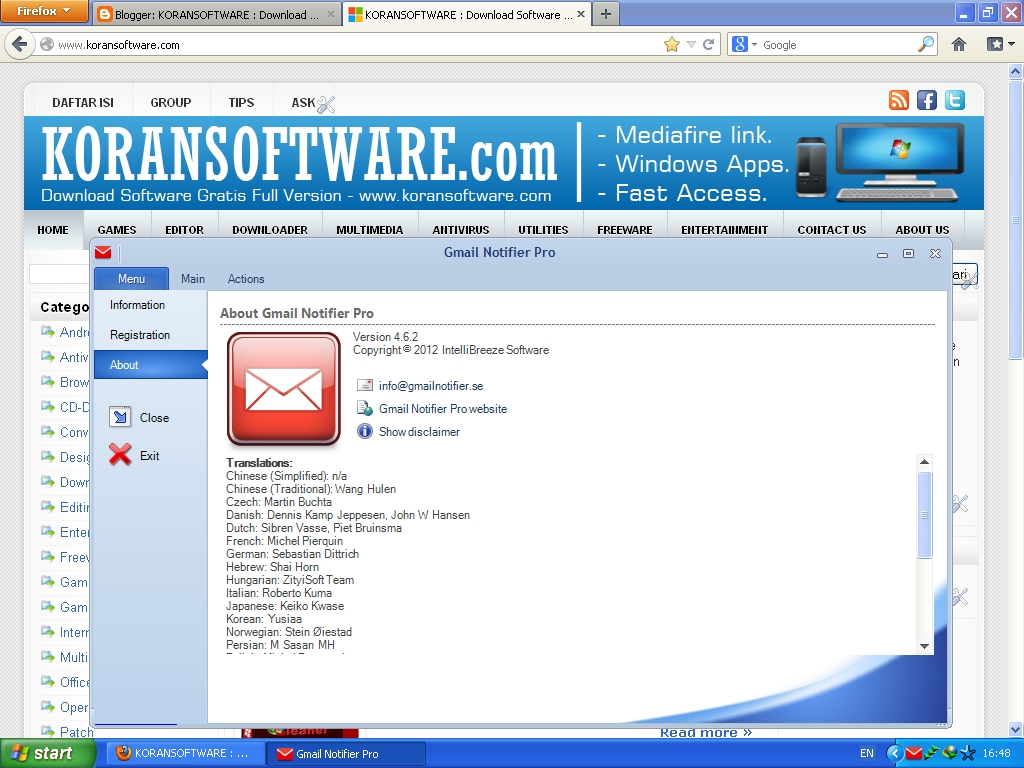Expand hidden system tray icons arrow
The height and width of the screenshot is (768, 1024).
[895, 754]
